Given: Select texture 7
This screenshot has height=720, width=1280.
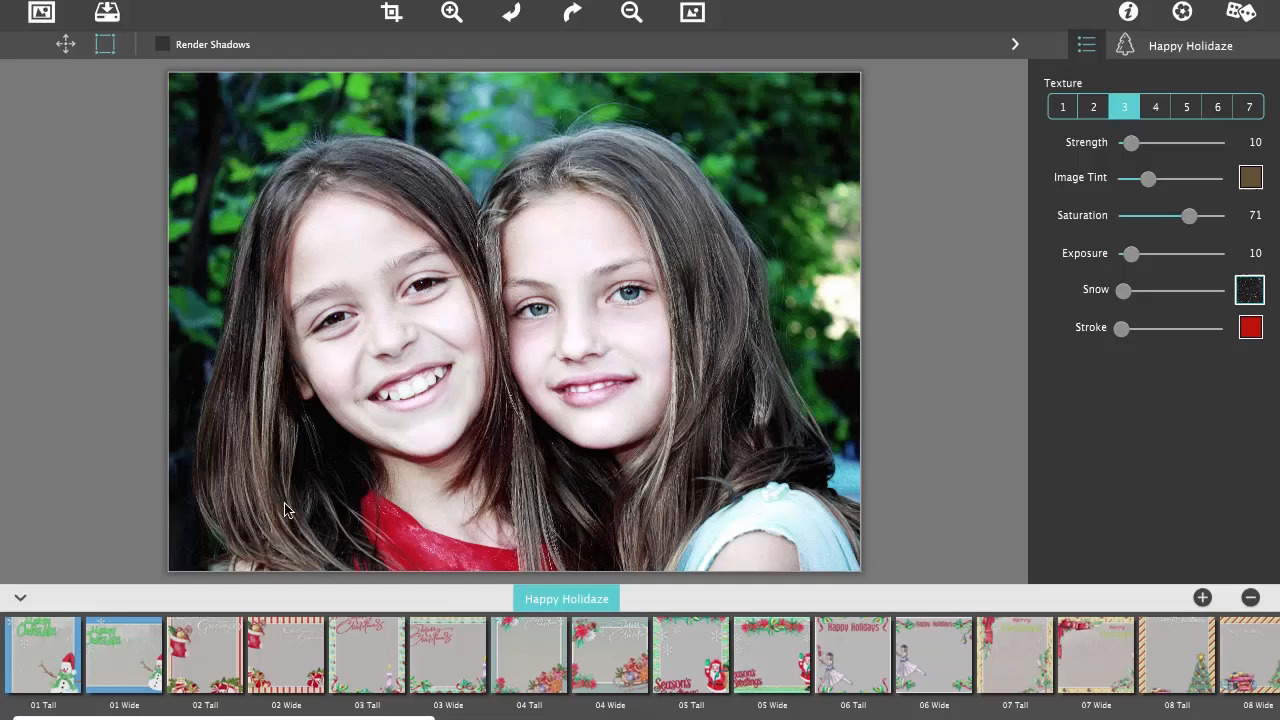Looking at the screenshot, I should tap(1249, 107).
